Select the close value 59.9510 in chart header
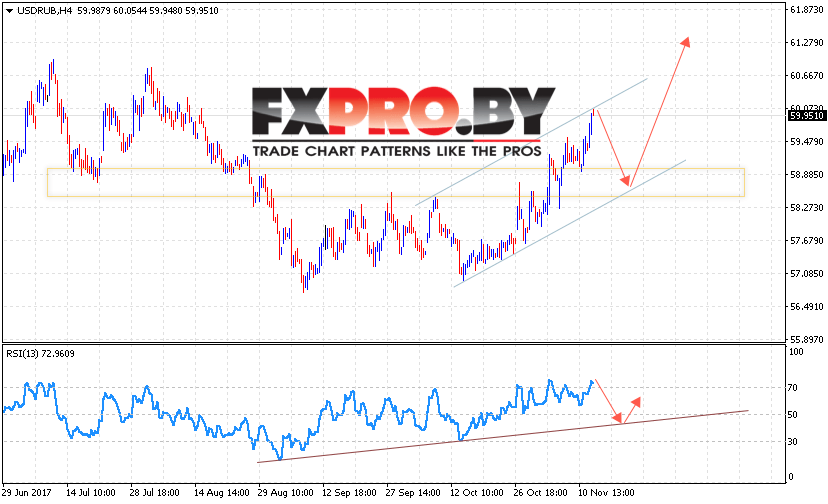828x504 pixels. [x=201, y=11]
